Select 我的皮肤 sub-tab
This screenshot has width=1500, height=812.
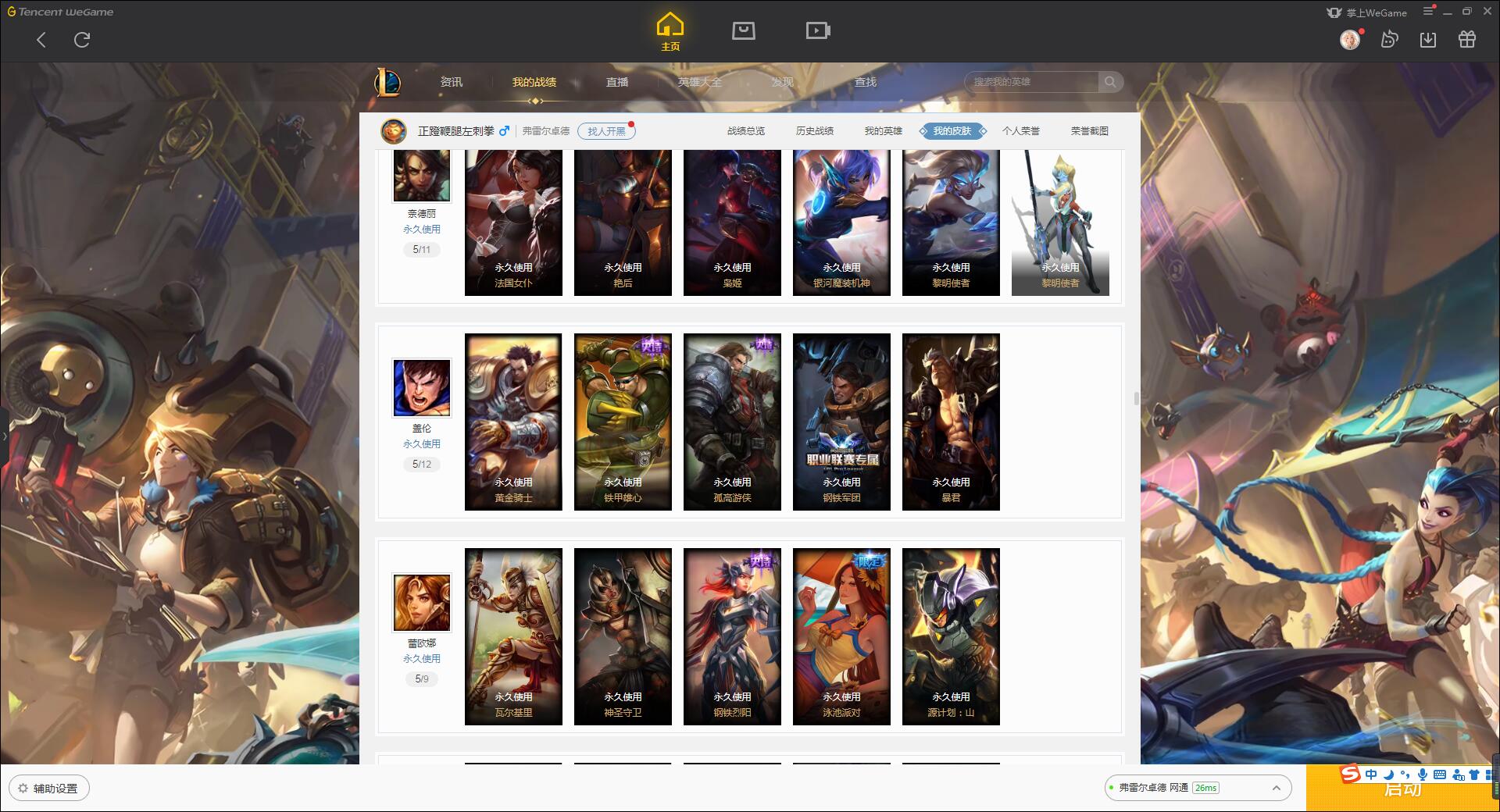tap(952, 131)
